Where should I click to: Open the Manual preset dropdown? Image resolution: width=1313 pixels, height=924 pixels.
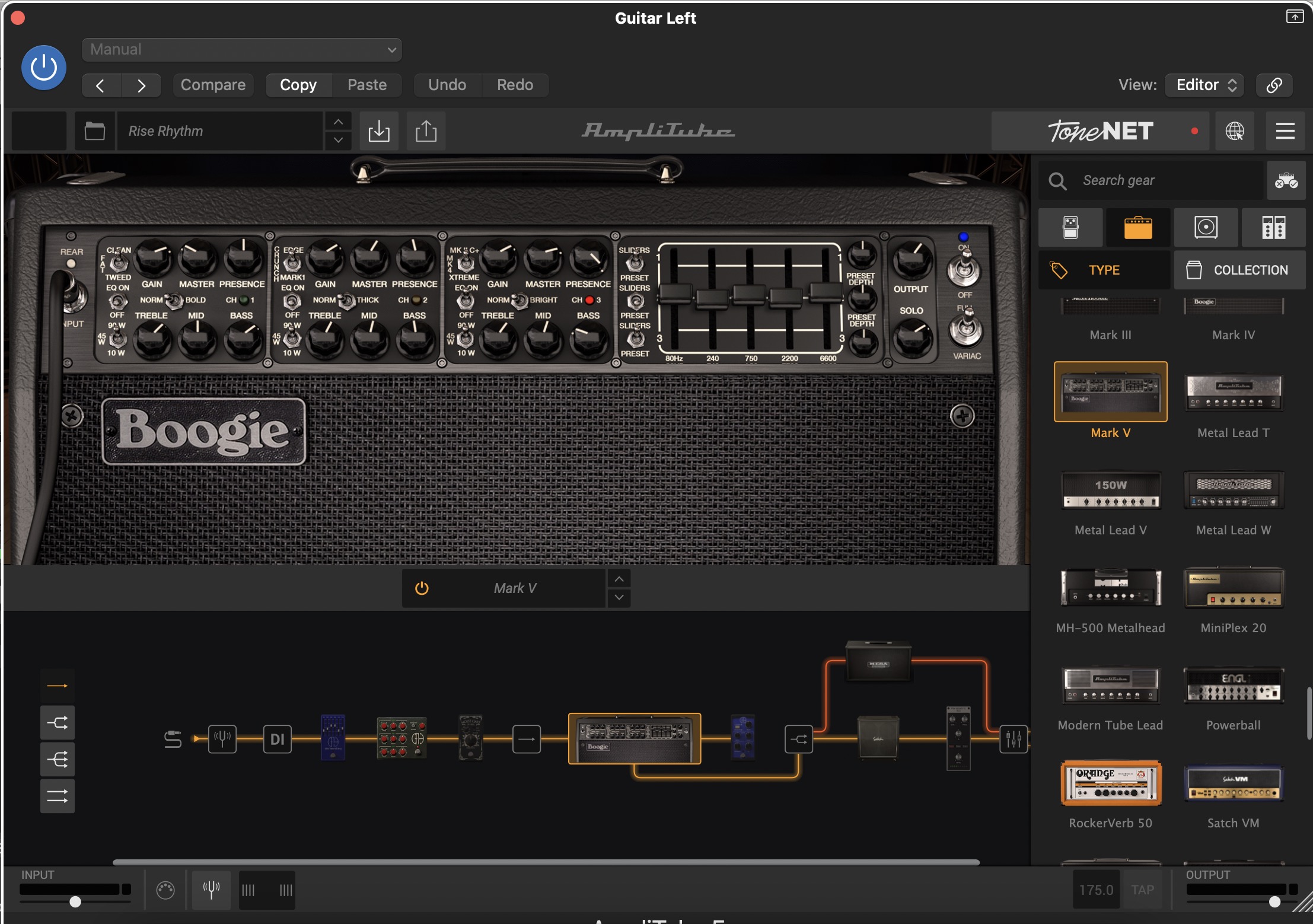click(242, 50)
